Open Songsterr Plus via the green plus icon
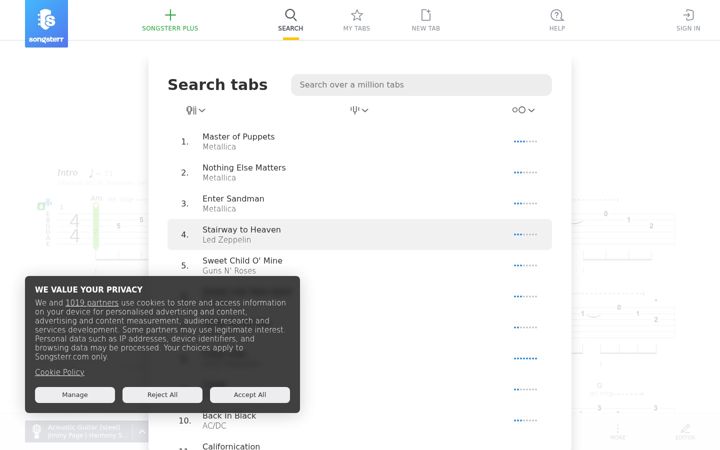 [x=170, y=15]
